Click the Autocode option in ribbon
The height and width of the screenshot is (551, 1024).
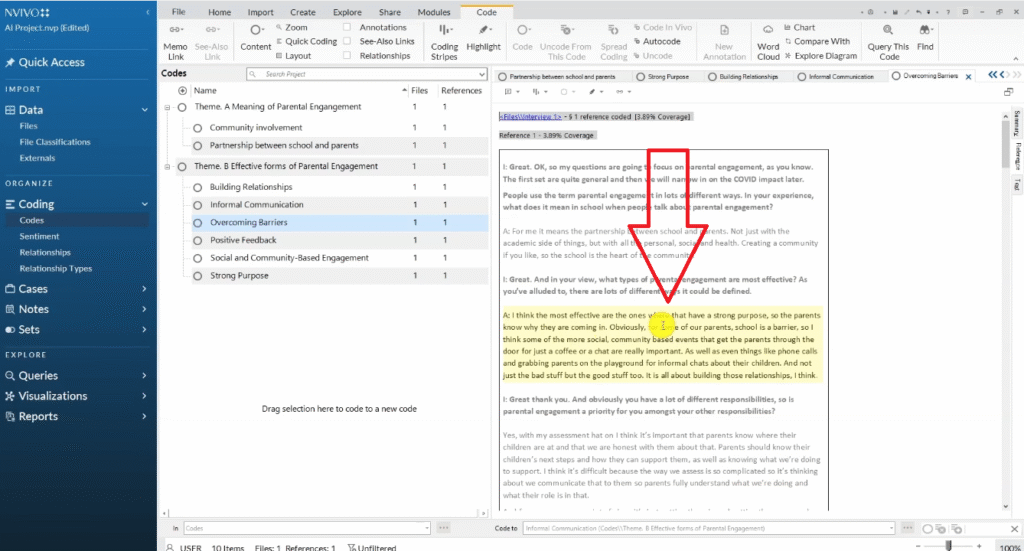661,42
